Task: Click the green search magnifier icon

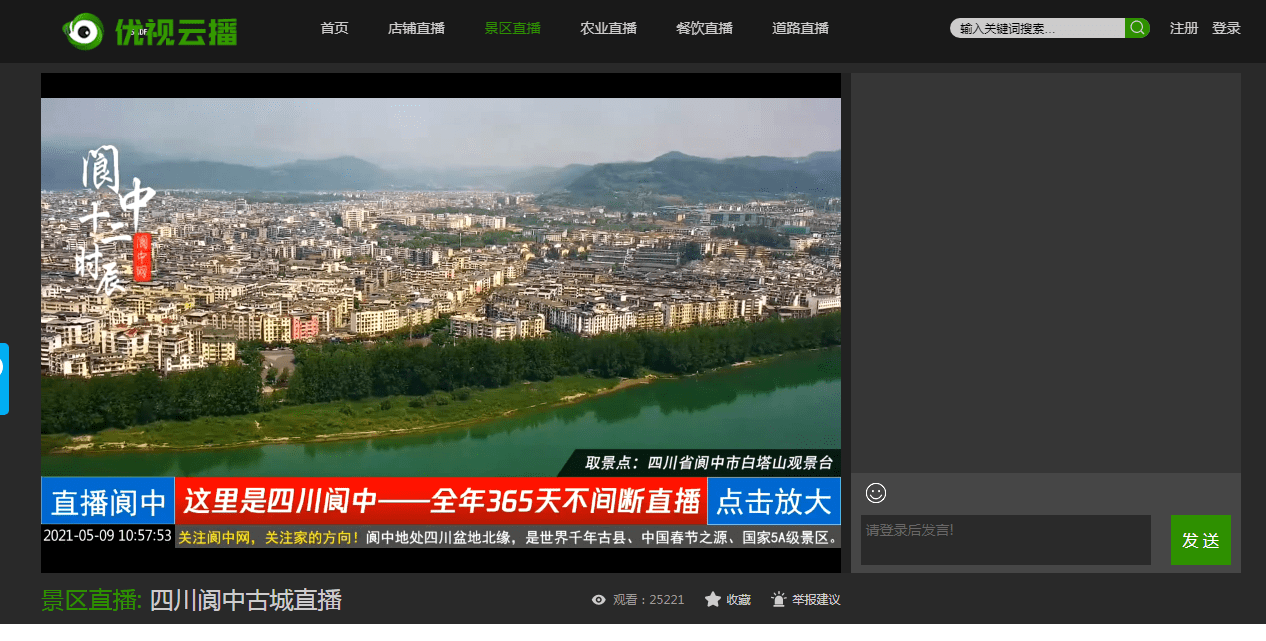Action: 1137,27
